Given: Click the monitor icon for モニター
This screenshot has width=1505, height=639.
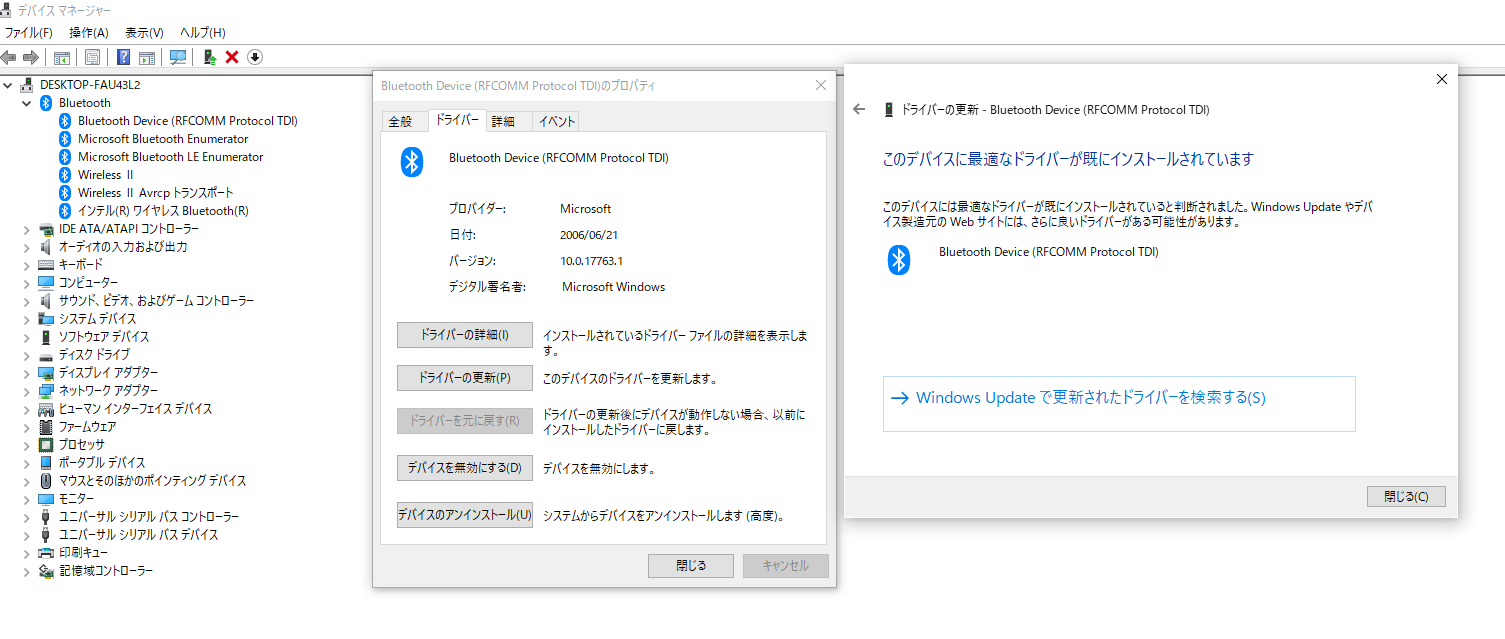Looking at the screenshot, I should [x=46, y=499].
